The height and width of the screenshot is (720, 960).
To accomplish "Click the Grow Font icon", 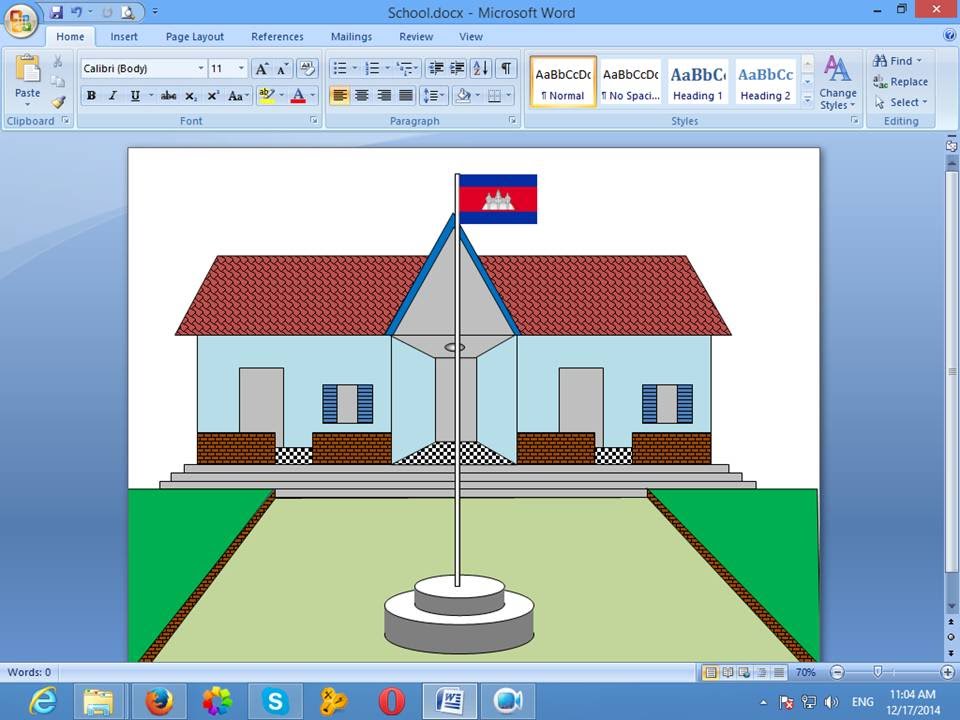I will point(263,68).
